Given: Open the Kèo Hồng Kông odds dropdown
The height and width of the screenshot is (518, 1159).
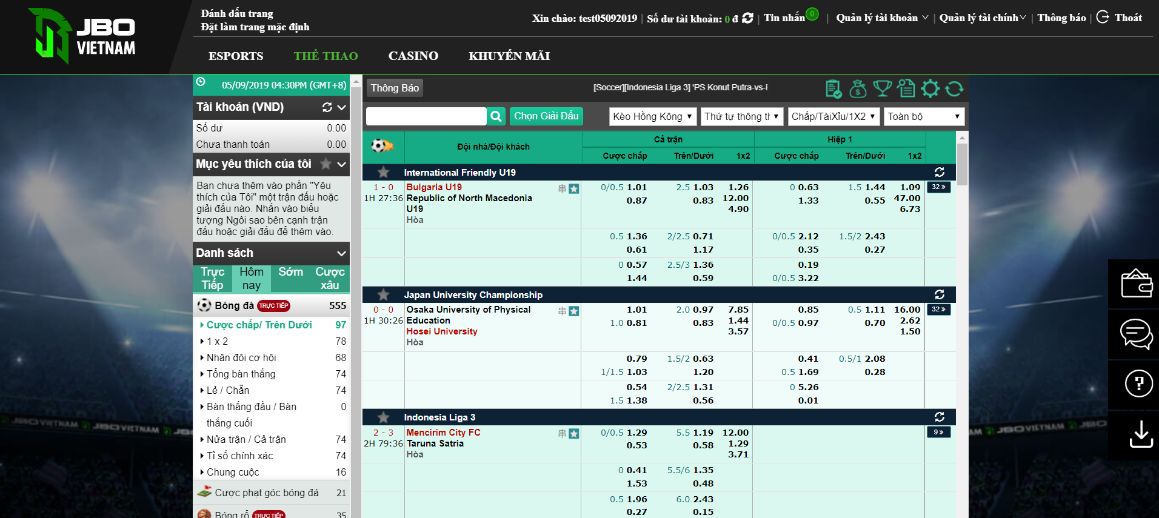Looking at the screenshot, I should (652, 116).
